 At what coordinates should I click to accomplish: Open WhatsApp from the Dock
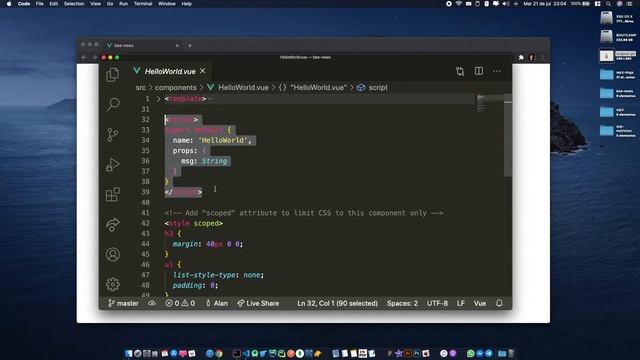(x=471, y=353)
